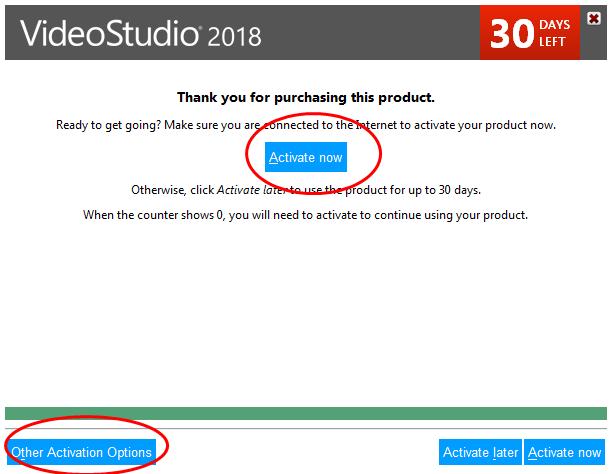Click the large "30" counter number
Screen dimensions: 612x474
[x=513, y=33]
